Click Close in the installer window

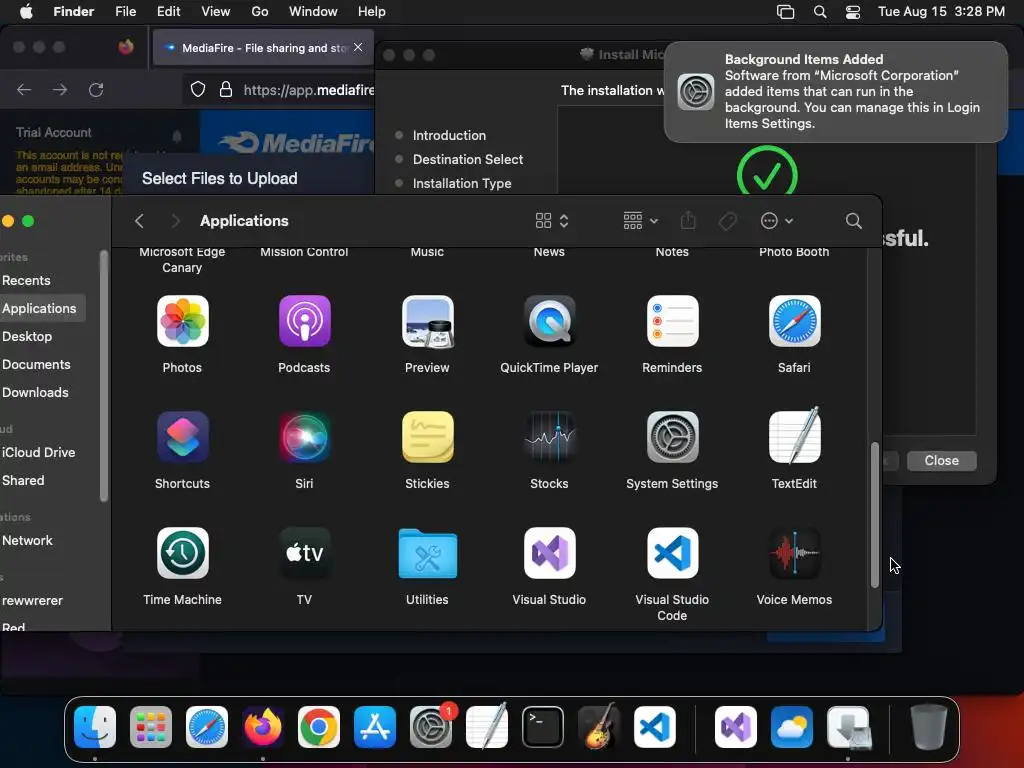[x=941, y=460]
